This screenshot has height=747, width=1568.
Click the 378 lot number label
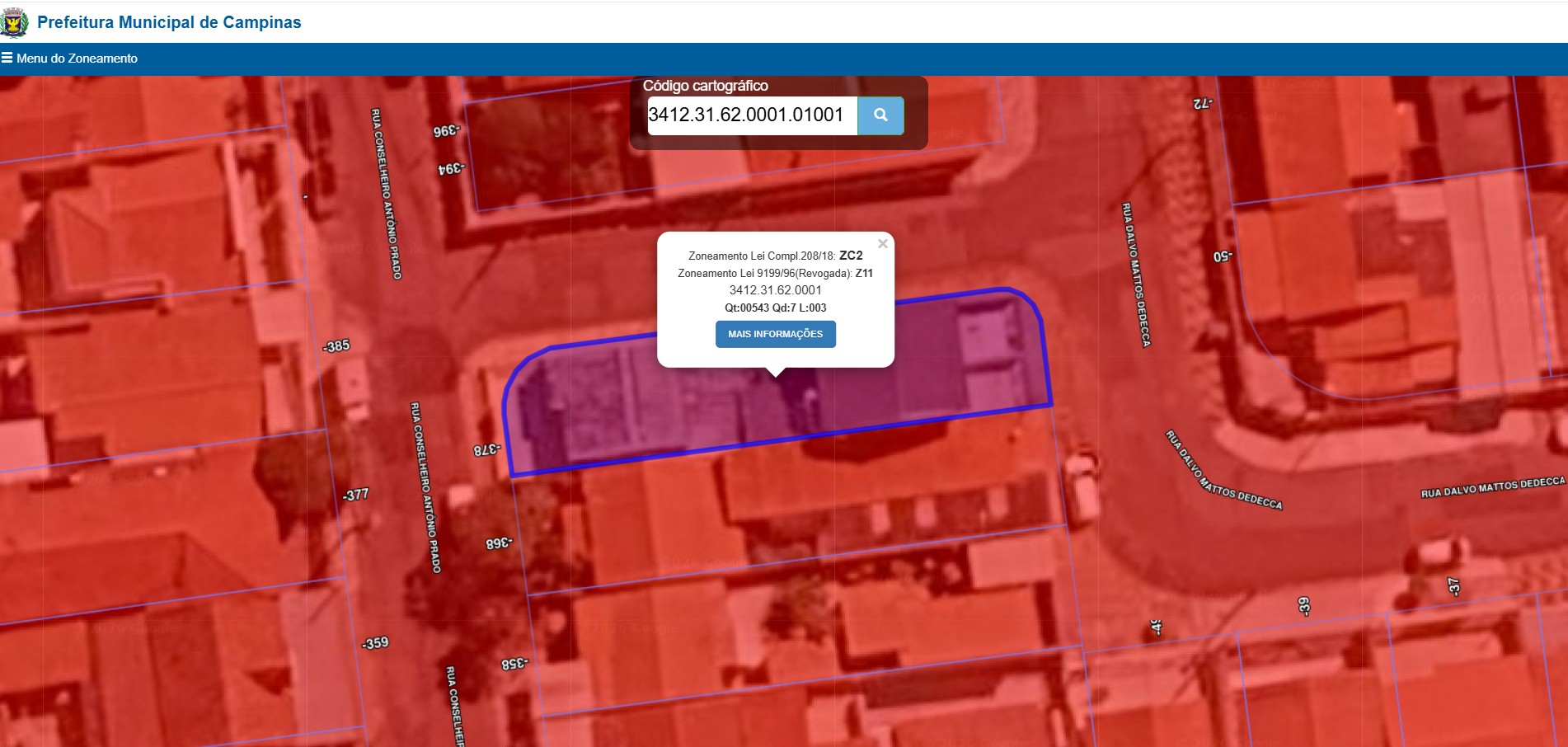pyautogui.click(x=486, y=450)
